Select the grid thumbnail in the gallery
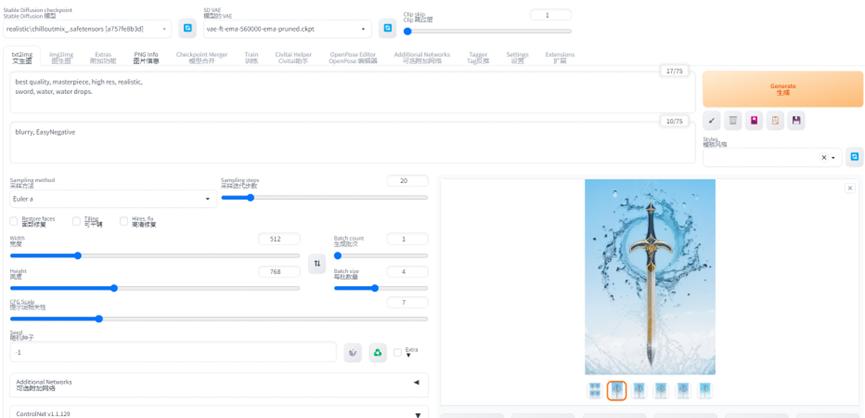Screen dimensions: 865x418 click(595, 390)
